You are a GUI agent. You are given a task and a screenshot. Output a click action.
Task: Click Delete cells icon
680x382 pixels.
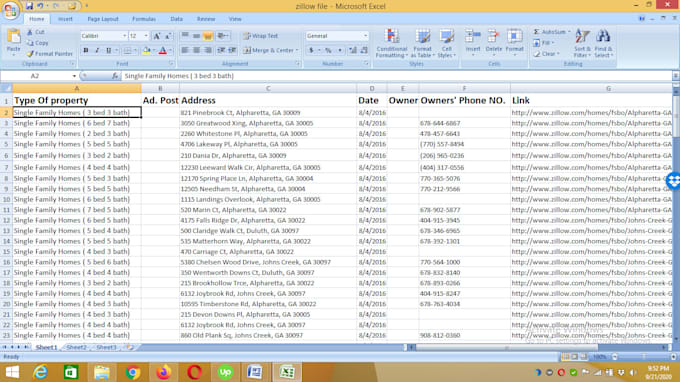click(494, 37)
